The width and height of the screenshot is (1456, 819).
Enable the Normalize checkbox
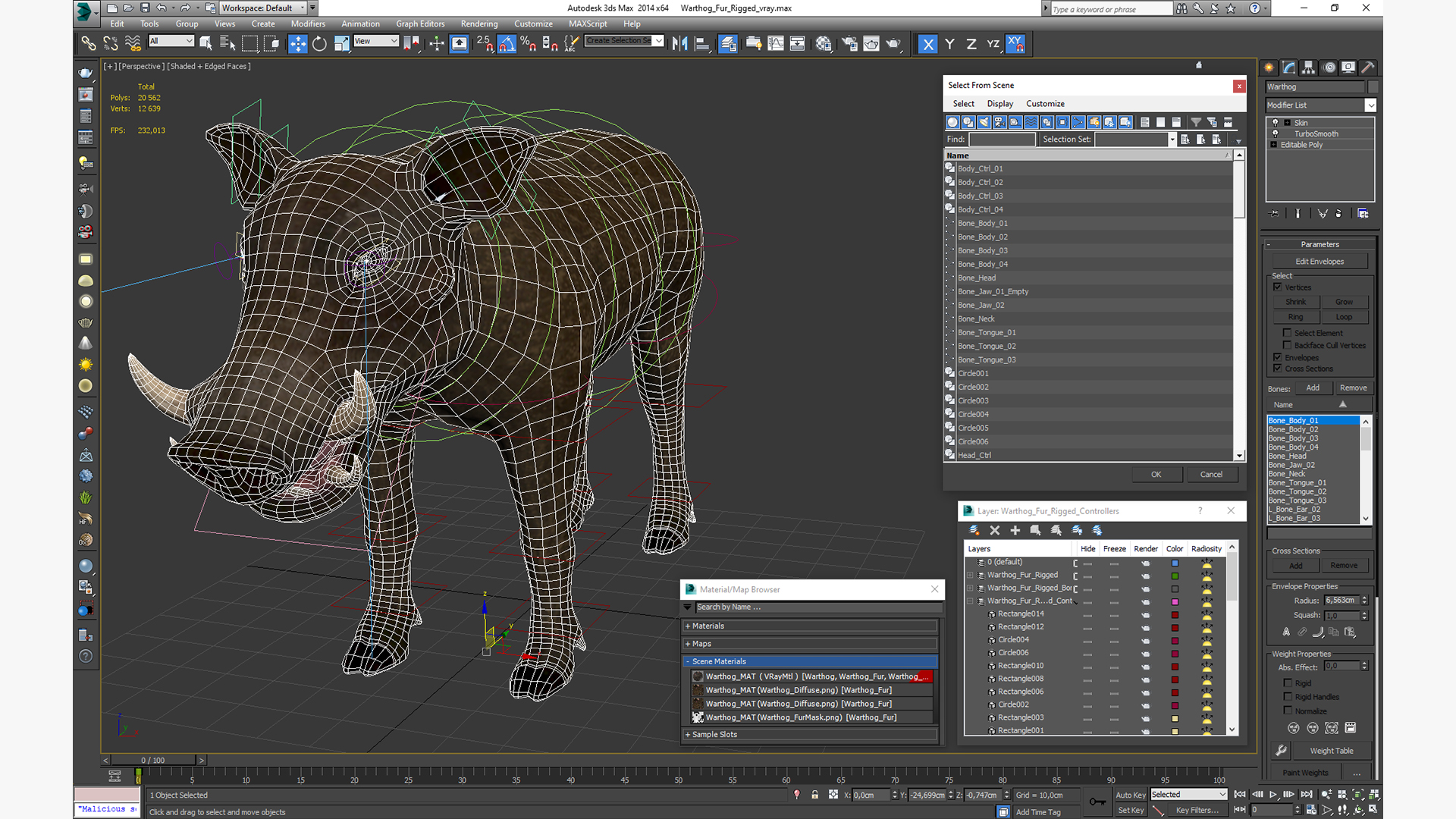pyautogui.click(x=1288, y=711)
